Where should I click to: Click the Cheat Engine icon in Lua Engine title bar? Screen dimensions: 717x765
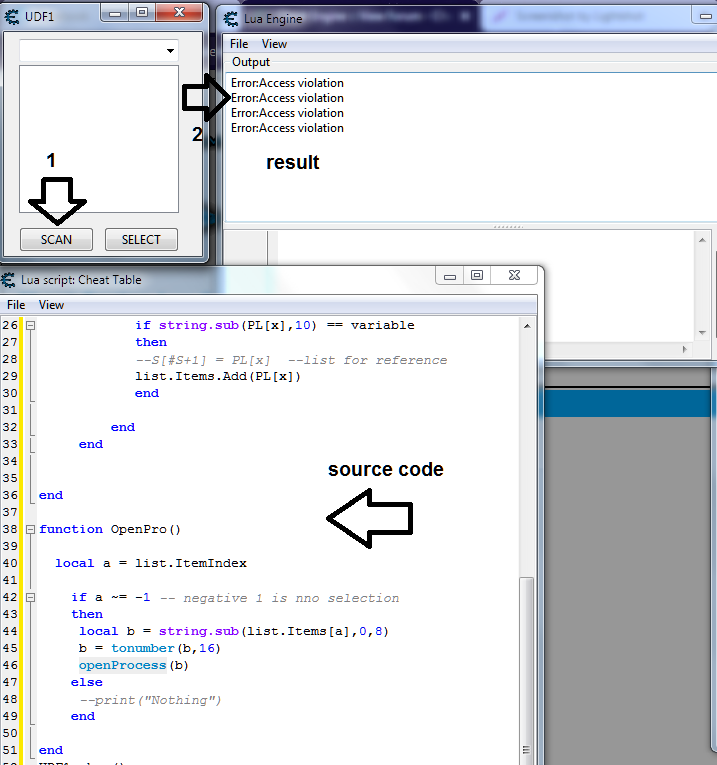(231, 19)
